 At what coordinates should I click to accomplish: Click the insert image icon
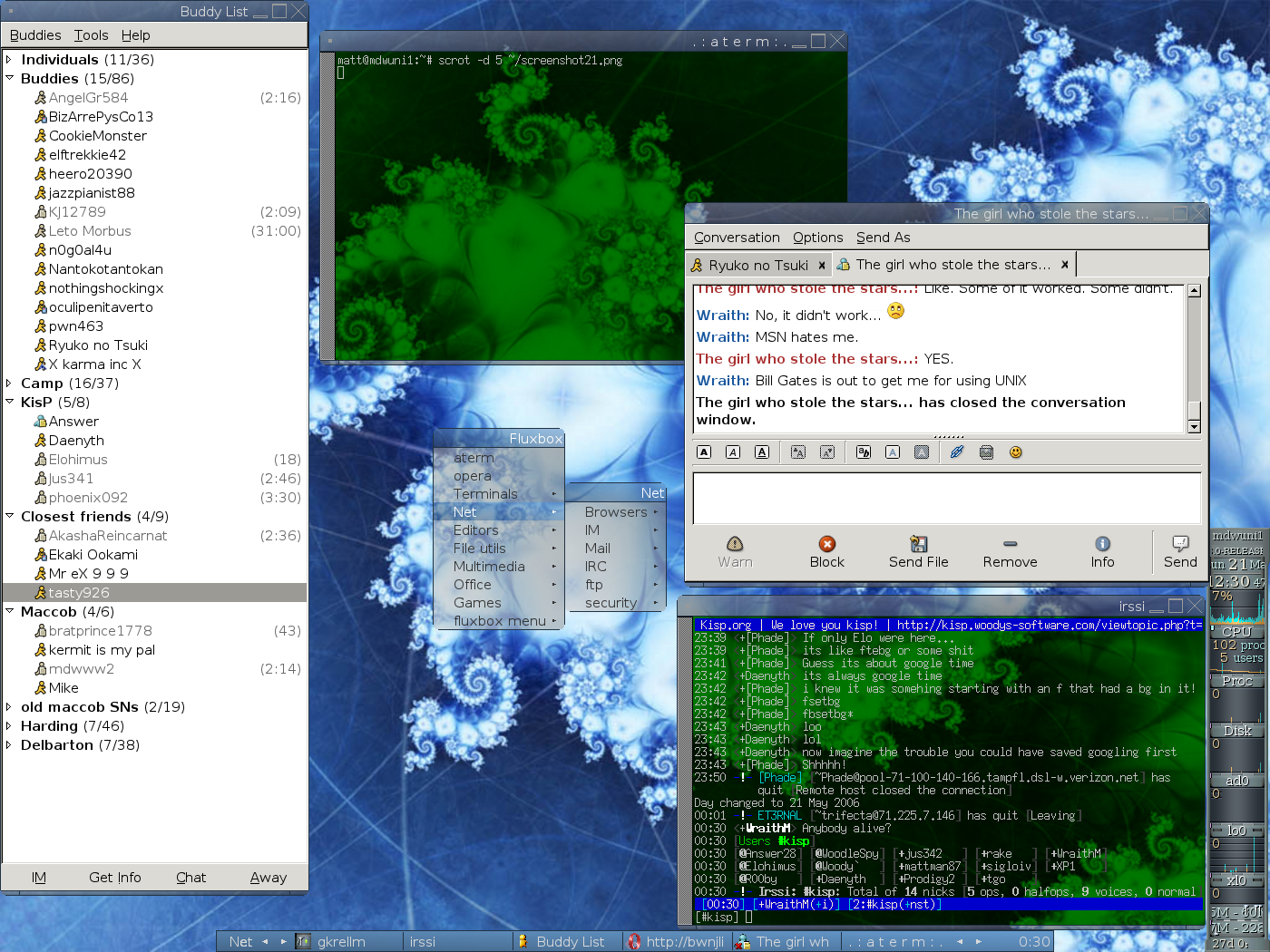[986, 452]
